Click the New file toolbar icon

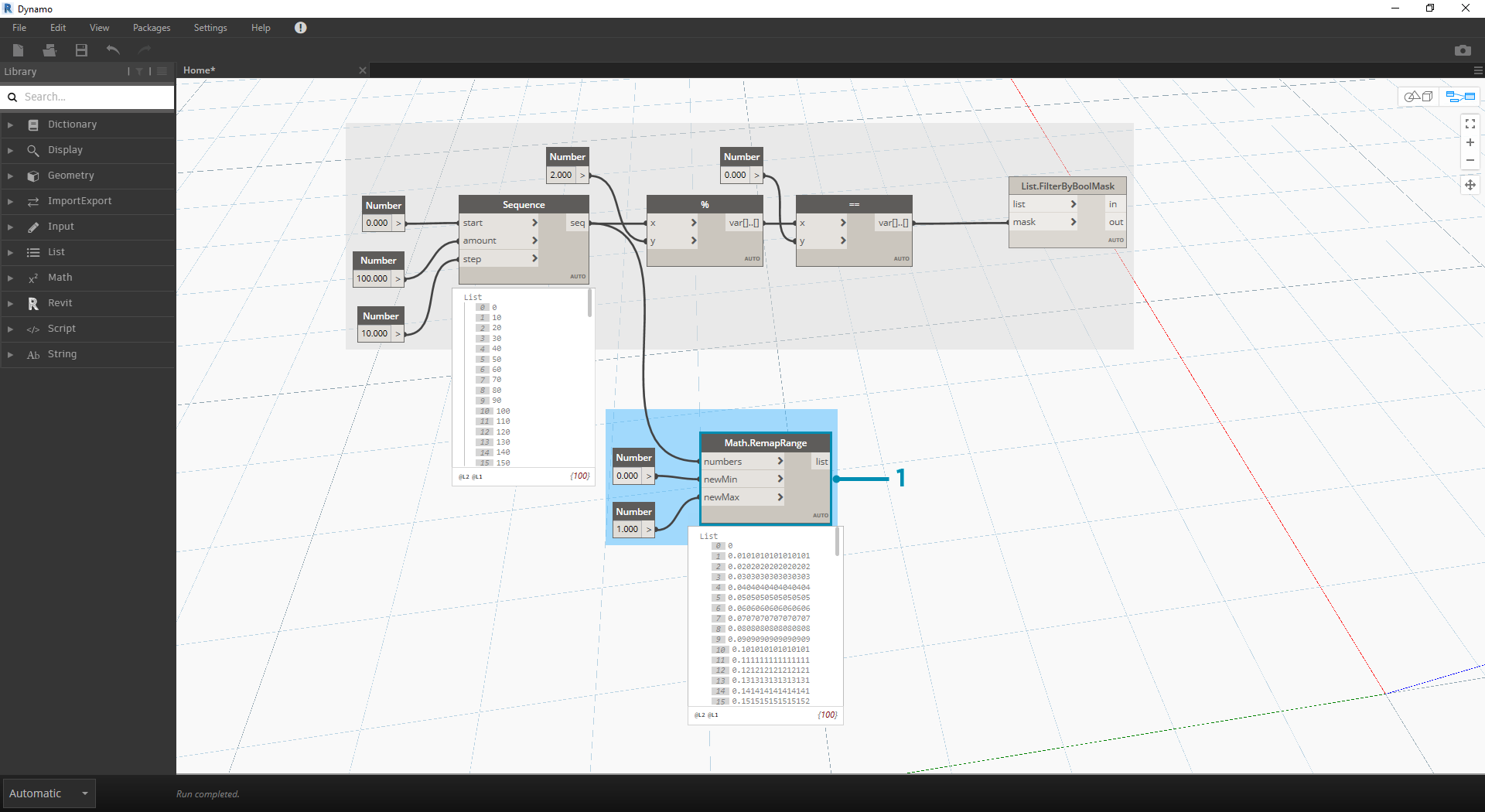[x=19, y=50]
